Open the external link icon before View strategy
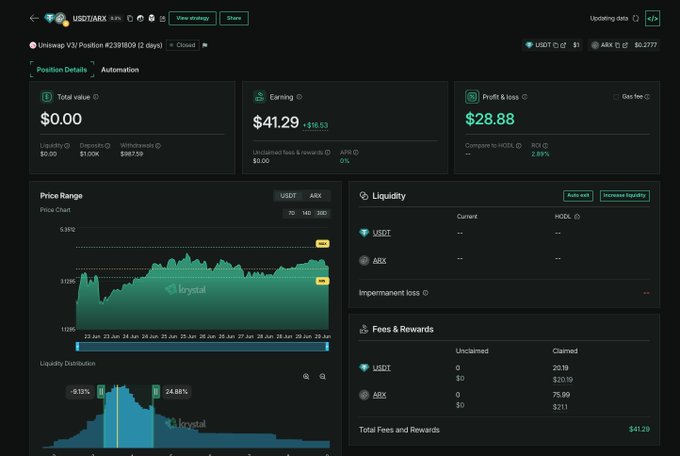 (163, 19)
